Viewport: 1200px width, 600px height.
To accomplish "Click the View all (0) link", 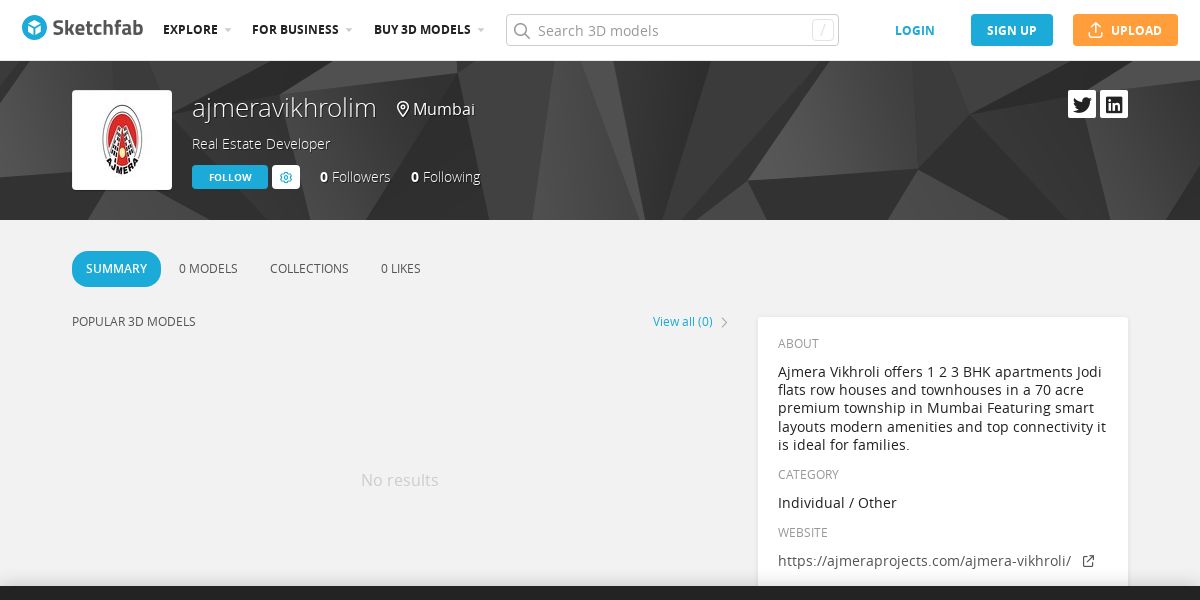I will (683, 322).
